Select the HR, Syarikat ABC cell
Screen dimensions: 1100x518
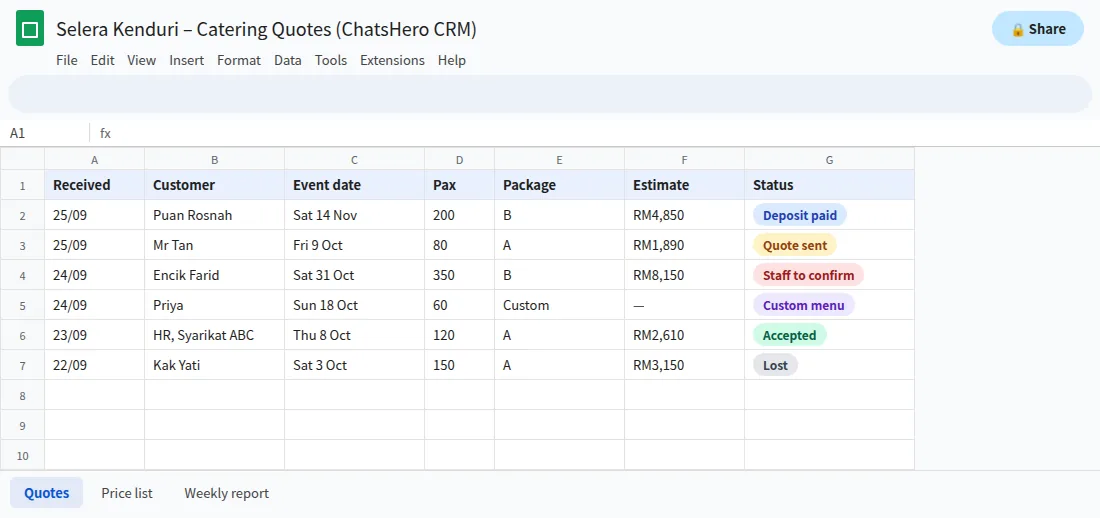[x=215, y=336]
